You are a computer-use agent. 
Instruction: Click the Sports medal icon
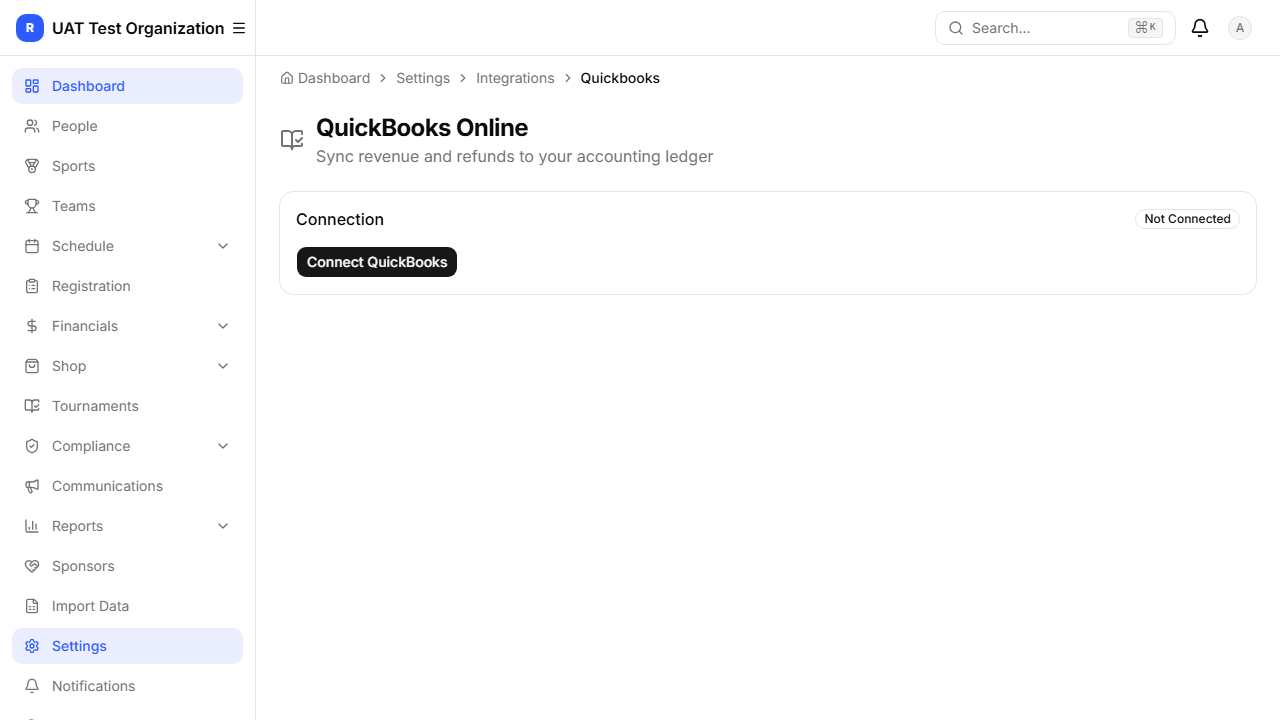(x=32, y=166)
